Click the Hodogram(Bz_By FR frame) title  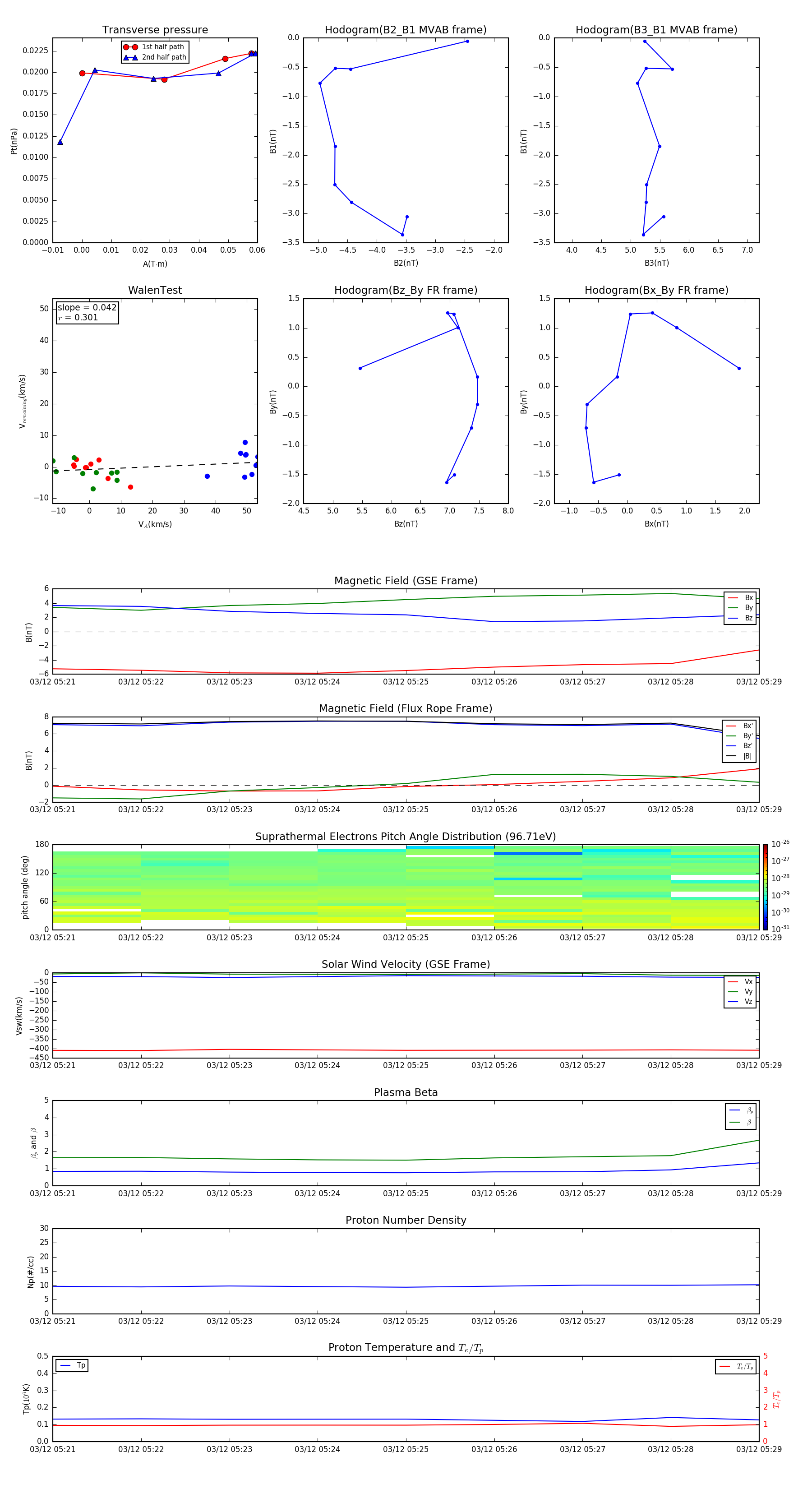pos(406,290)
